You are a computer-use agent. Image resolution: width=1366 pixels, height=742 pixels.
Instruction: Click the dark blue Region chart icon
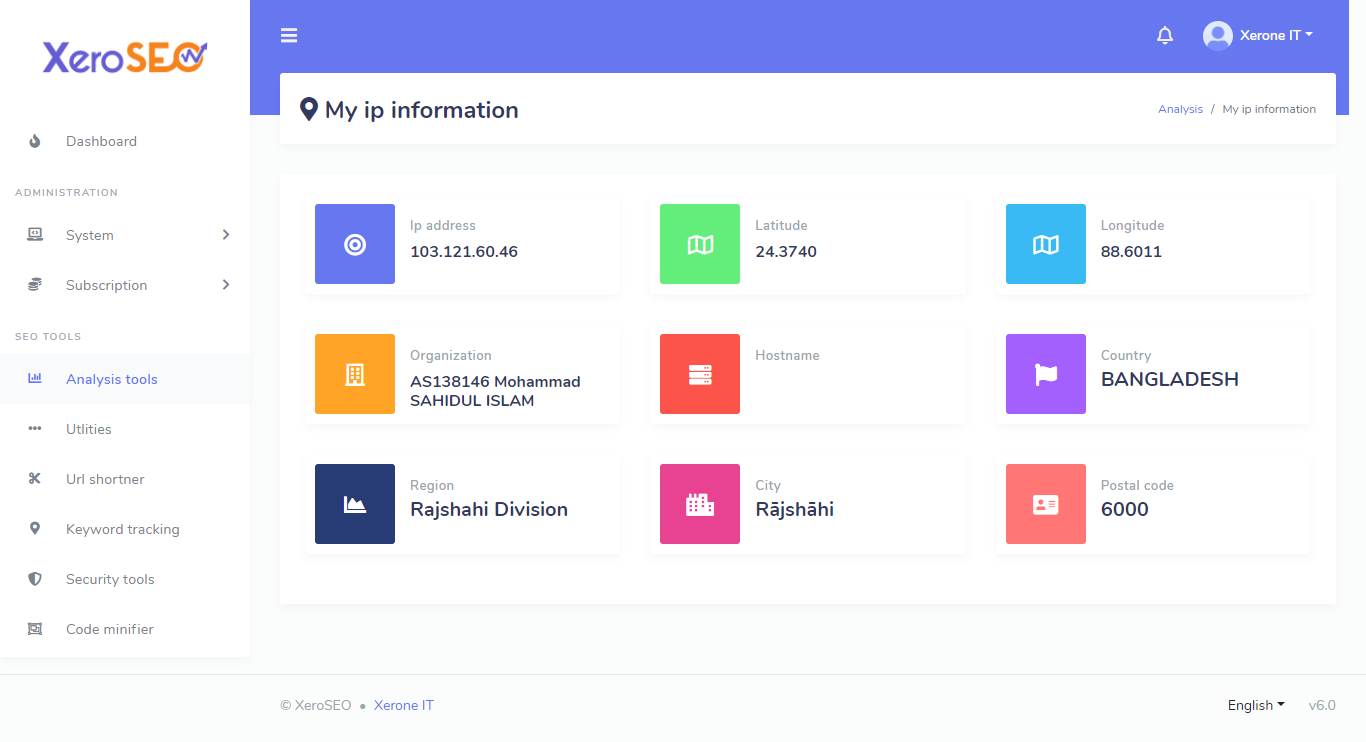click(355, 504)
